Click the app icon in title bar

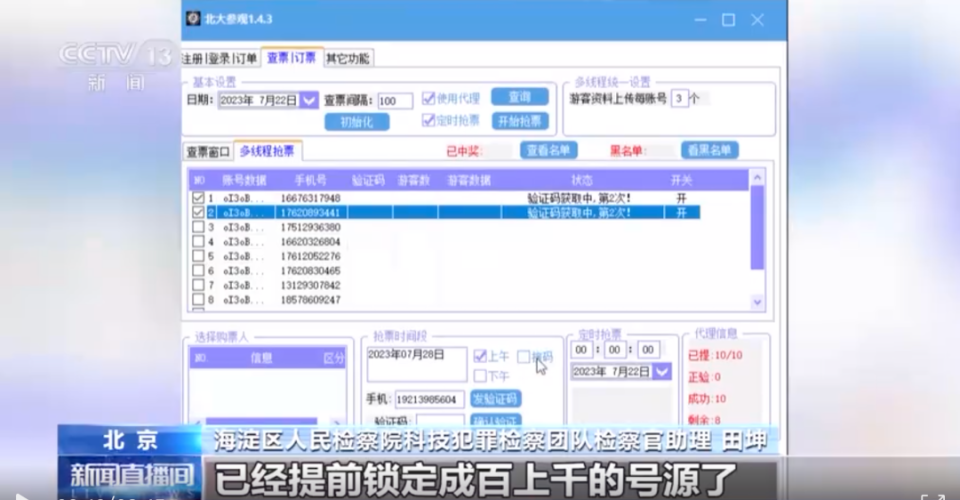pyautogui.click(x=193, y=19)
